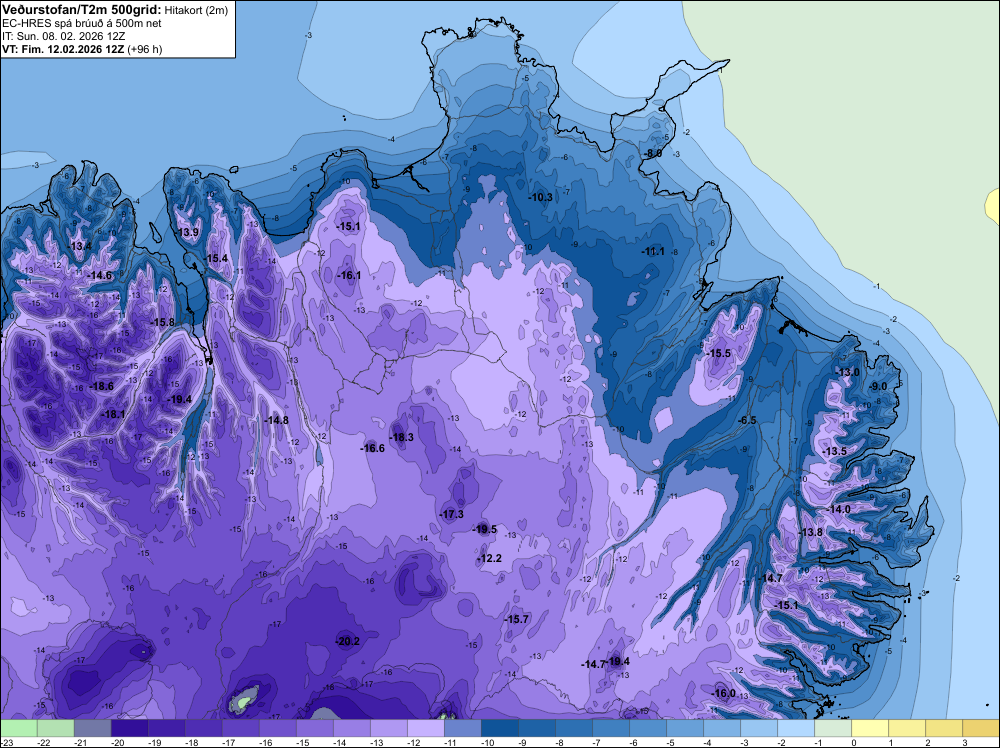1000x748 pixels.
Task: Click the -11.1 temperature reading
Action: click(653, 251)
